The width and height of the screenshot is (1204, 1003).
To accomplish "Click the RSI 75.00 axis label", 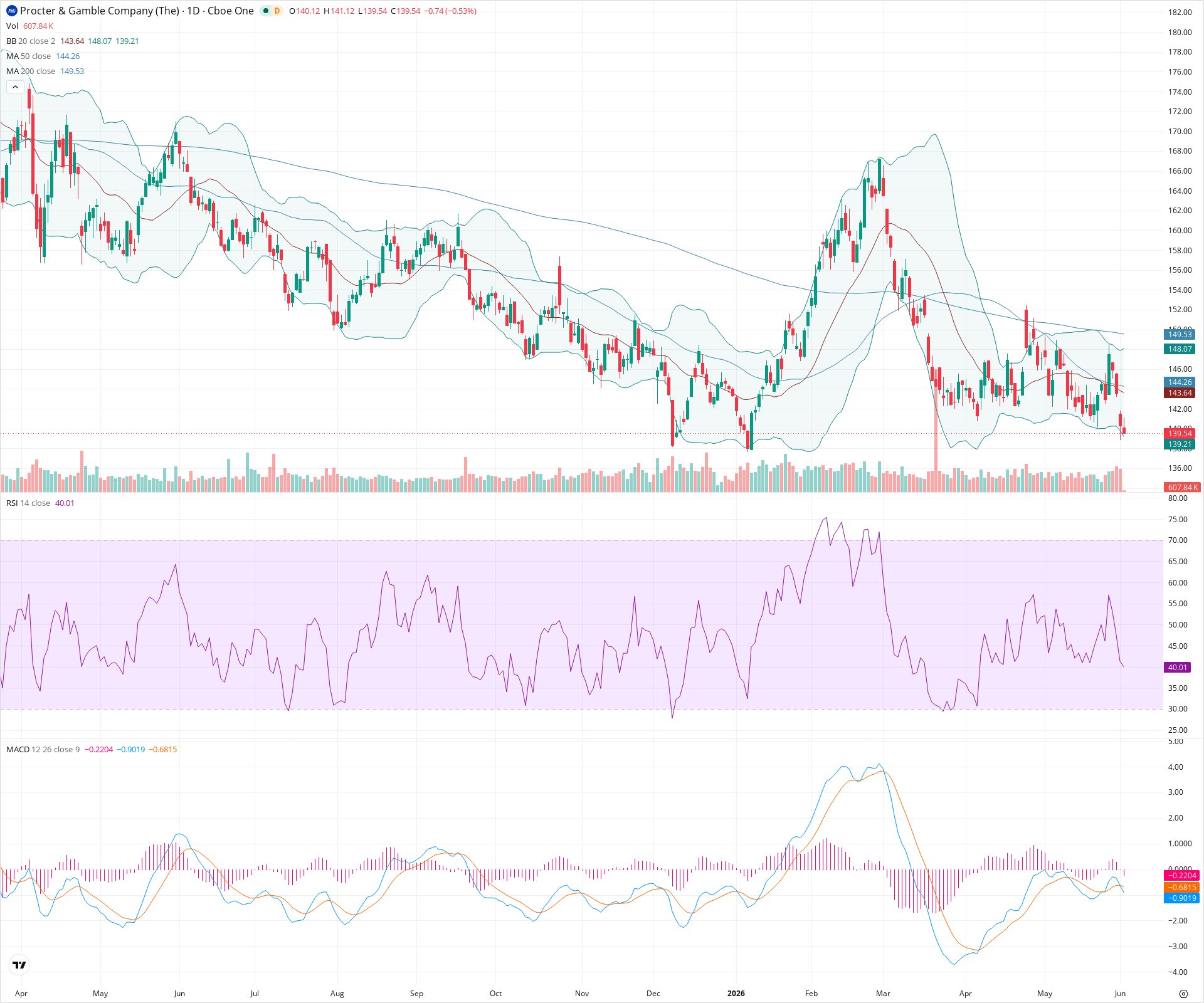I will point(1178,520).
